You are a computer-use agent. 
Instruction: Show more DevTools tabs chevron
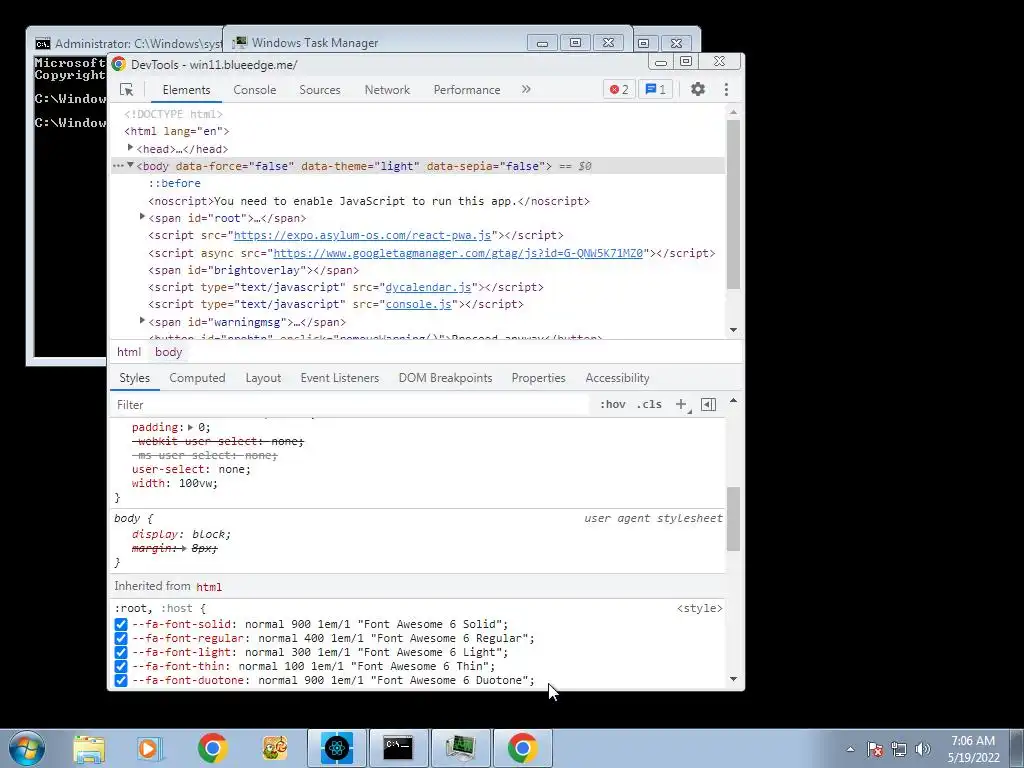pos(526,89)
